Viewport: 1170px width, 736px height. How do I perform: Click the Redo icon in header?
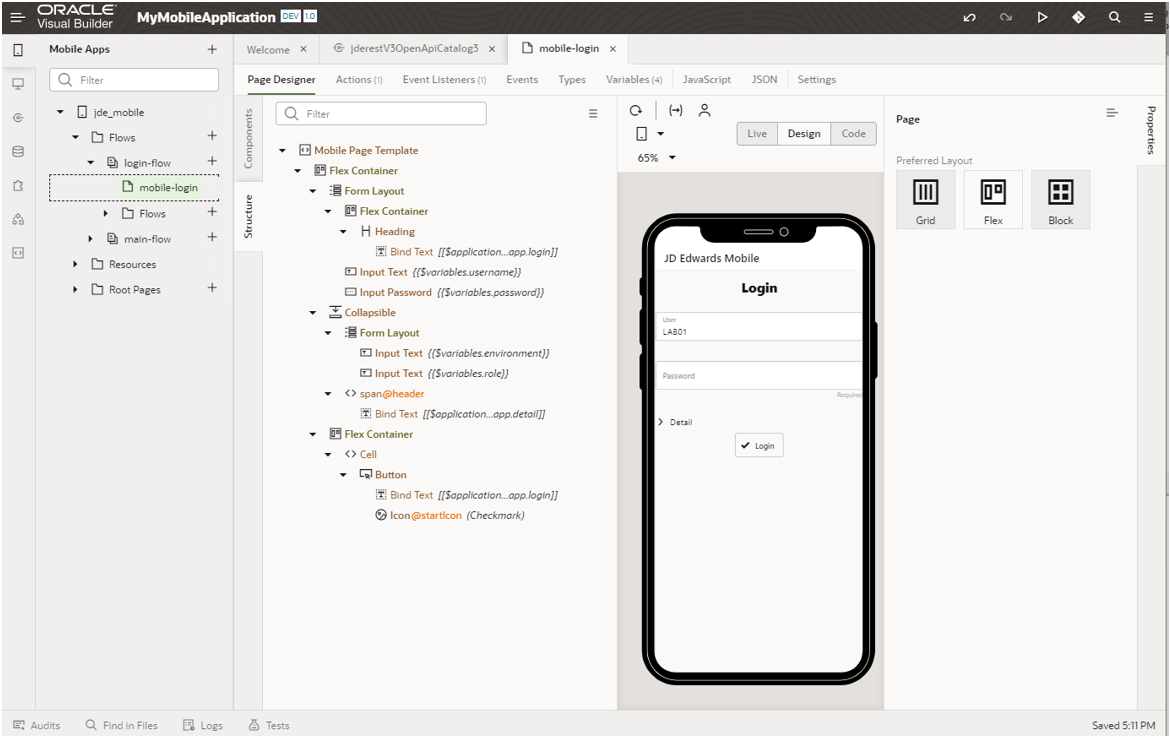coord(1006,17)
